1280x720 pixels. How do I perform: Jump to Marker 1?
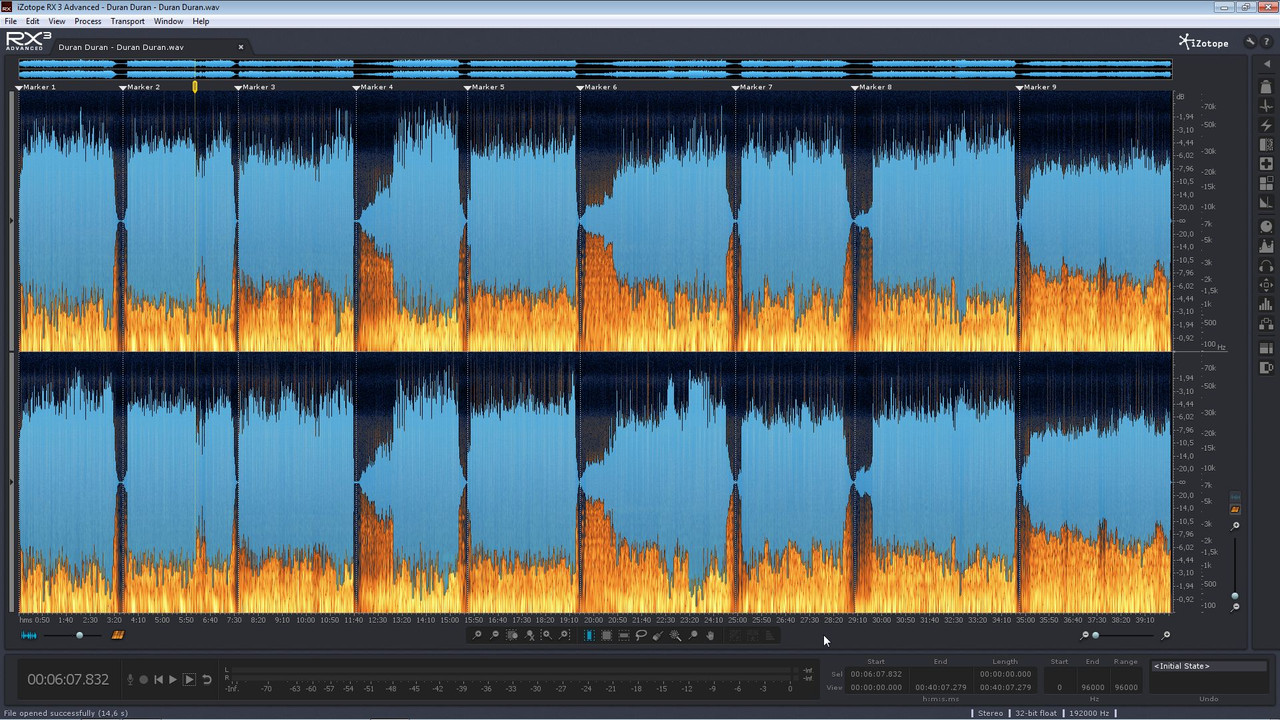point(36,87)
